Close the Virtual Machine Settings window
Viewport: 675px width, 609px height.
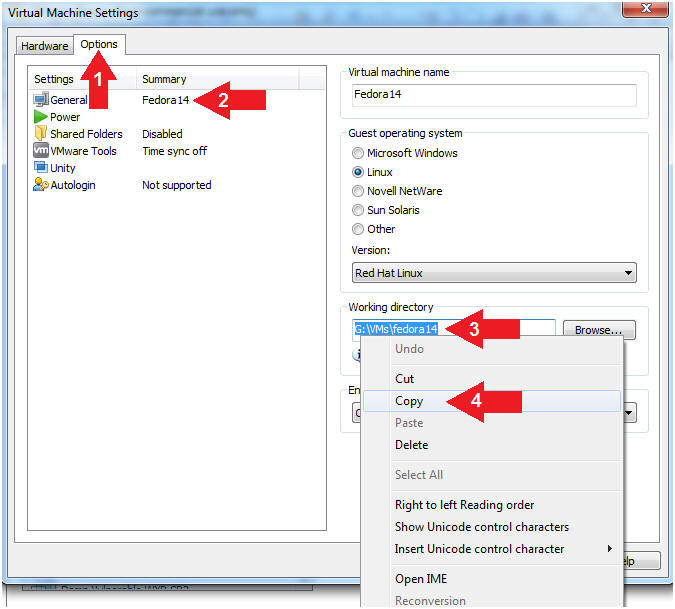click(645, 9)
